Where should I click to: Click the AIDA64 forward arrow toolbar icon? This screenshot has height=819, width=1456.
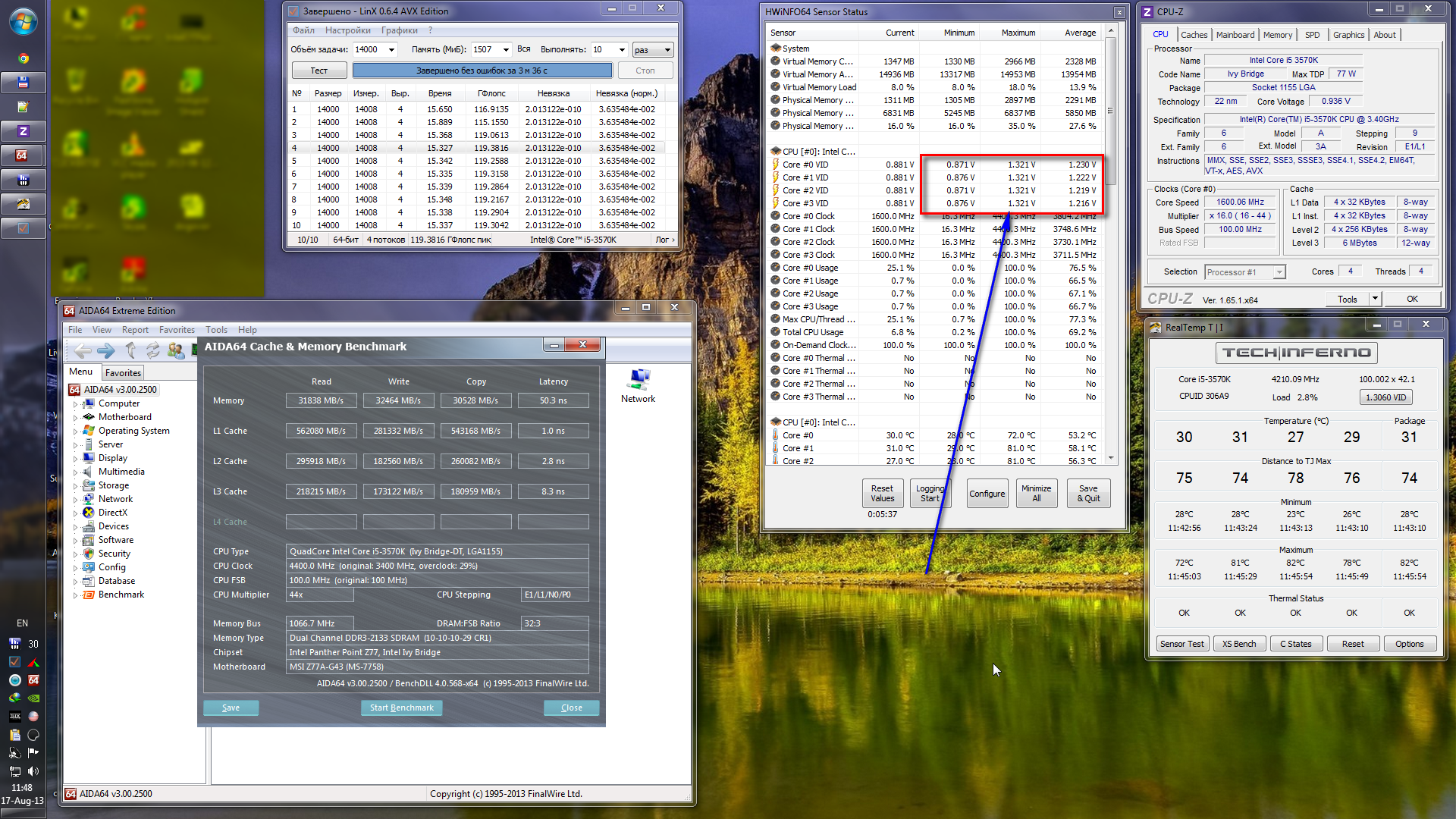tap(106, 350)
